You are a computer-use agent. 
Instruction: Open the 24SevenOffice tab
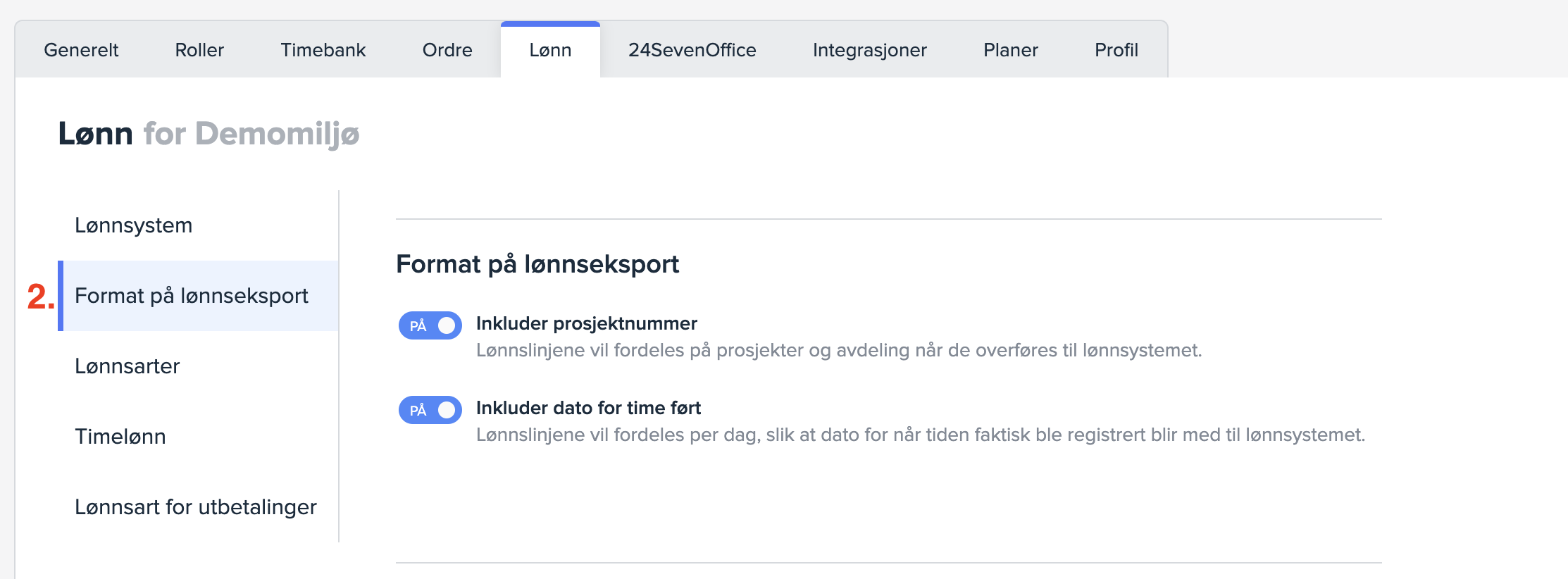[x=692, y=50]
